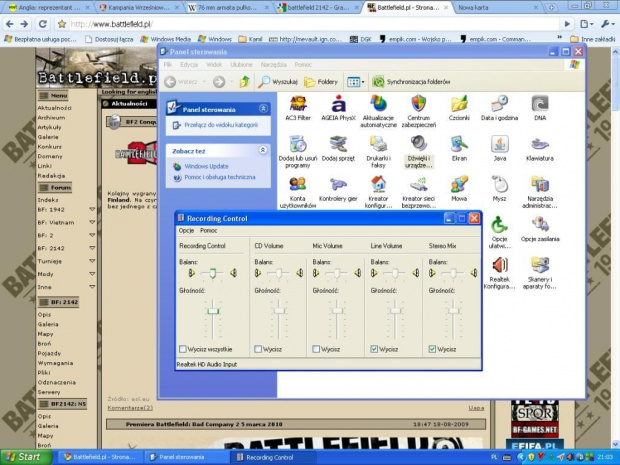620x465 pixels.
Task: Uncheck Wycisz under Stereo Mix
Action: pos(432,349)
